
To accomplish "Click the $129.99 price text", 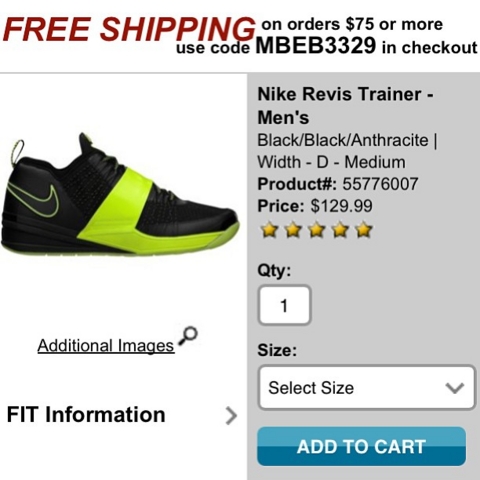I will [x=341, y=206].
